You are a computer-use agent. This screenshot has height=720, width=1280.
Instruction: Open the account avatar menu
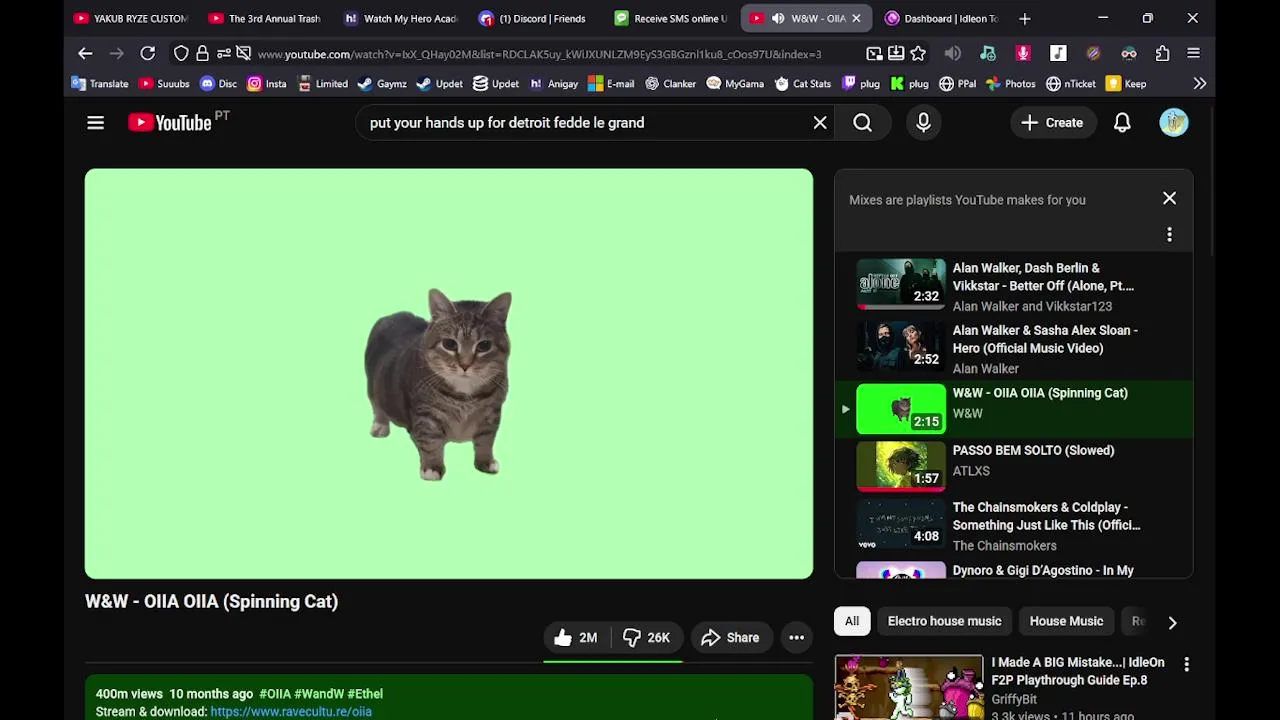click(x=1174, y=123)
